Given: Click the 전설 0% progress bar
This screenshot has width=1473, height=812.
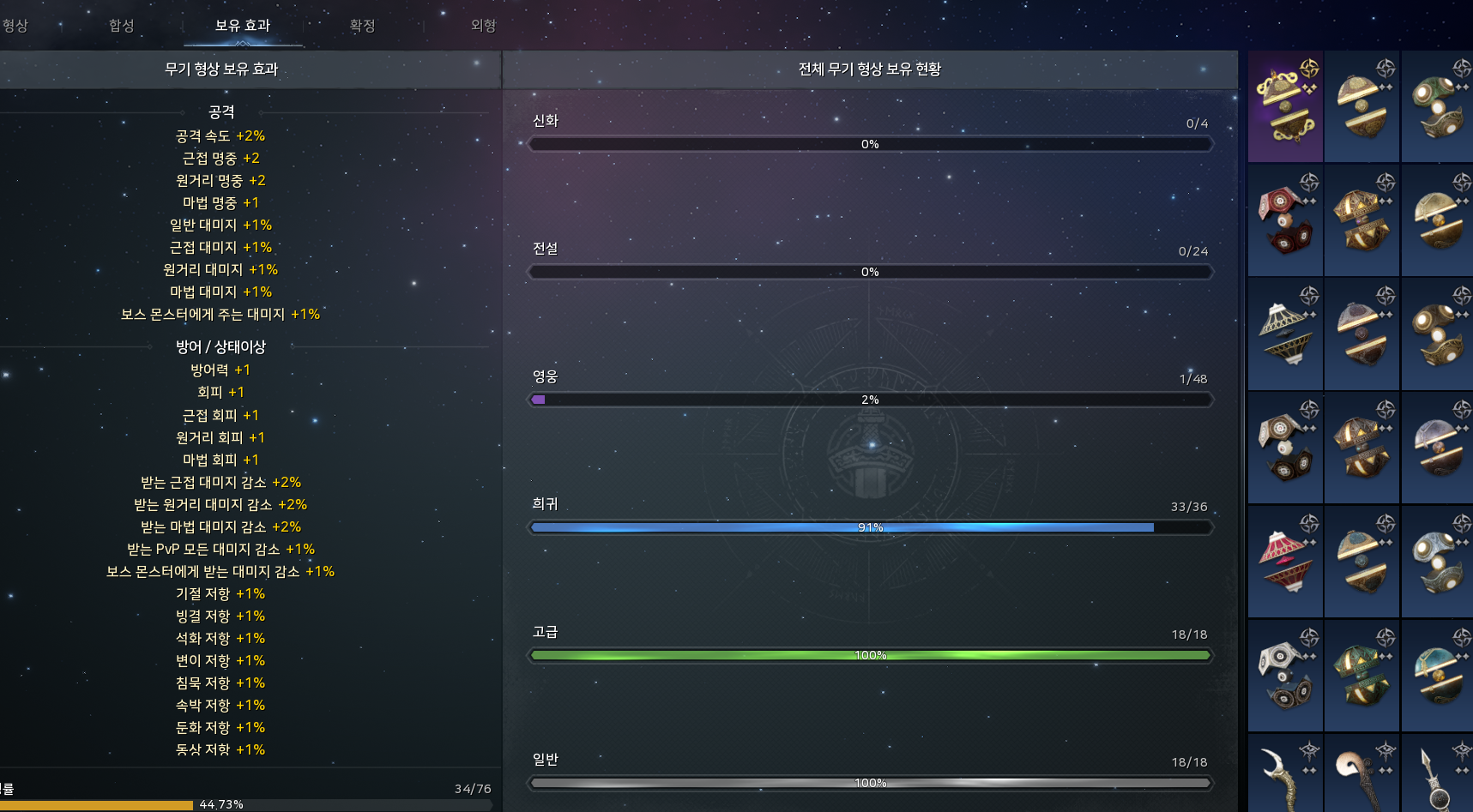Looking at the screenshot, I should (870, 272).
